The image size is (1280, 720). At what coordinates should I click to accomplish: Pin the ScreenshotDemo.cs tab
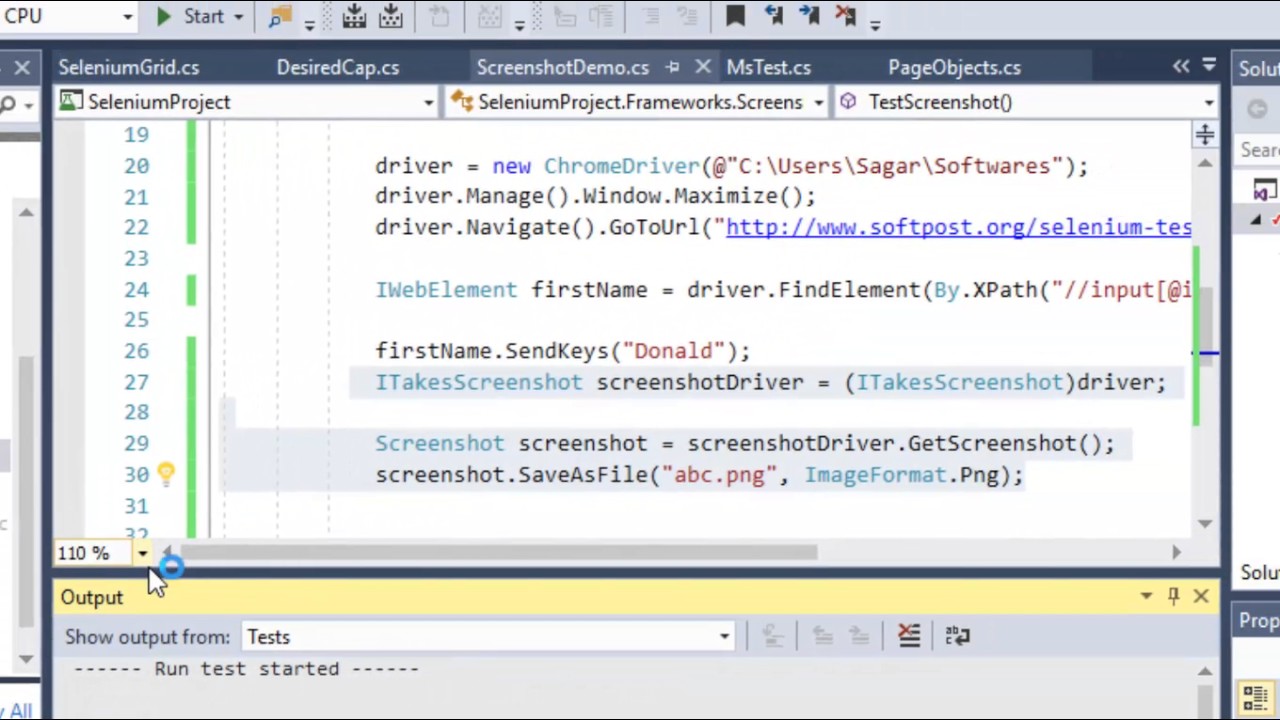673,67
